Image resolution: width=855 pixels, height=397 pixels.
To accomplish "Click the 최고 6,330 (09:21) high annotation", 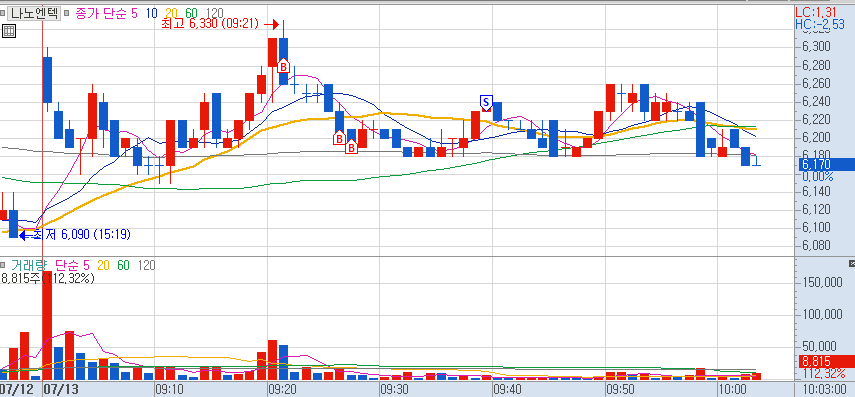I will click(x=210, y=24).
